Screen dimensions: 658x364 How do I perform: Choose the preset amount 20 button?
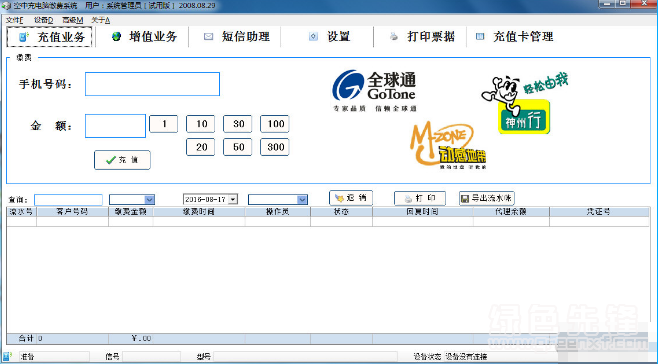point(201,147)
